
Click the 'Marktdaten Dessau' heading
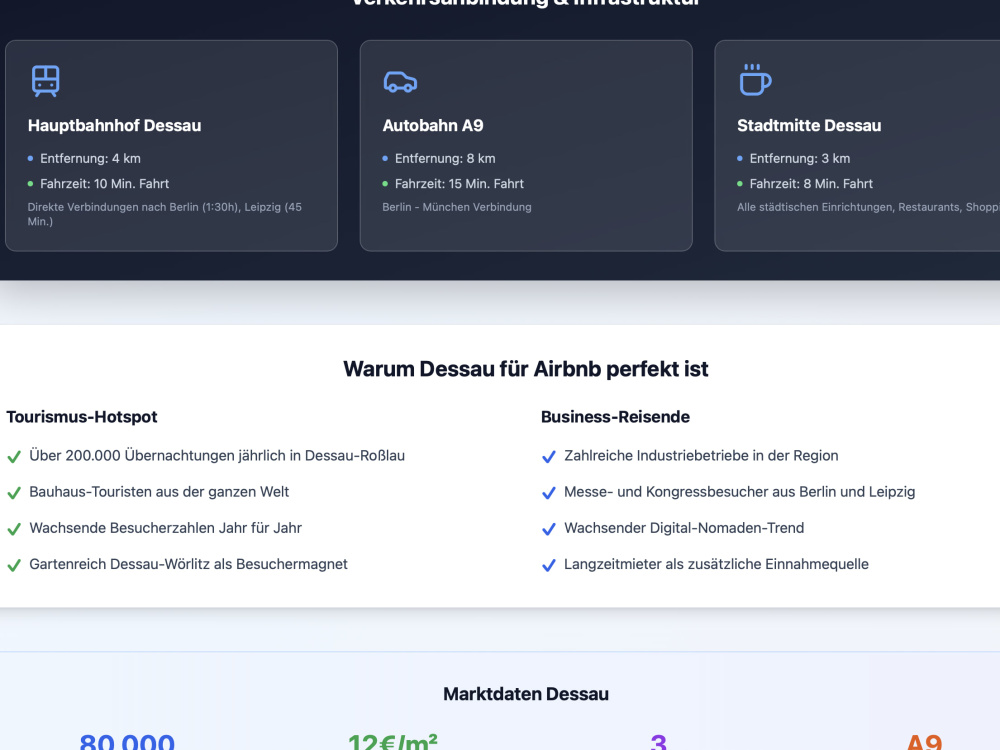pos(526,694)
